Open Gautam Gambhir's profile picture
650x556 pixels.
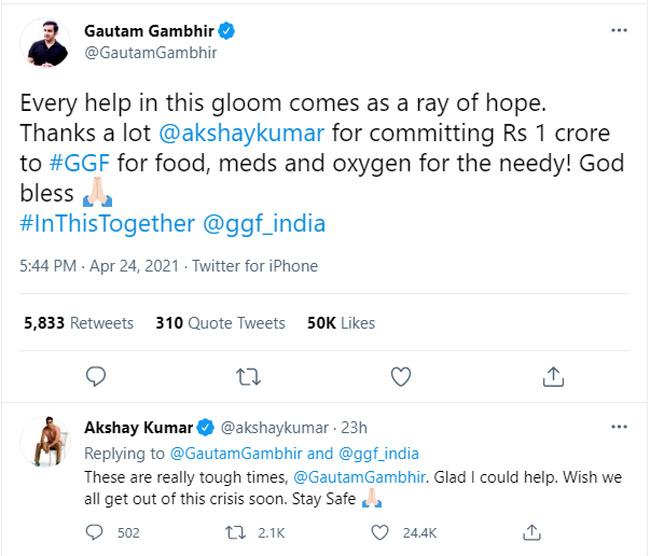click(x=48, y=42)
